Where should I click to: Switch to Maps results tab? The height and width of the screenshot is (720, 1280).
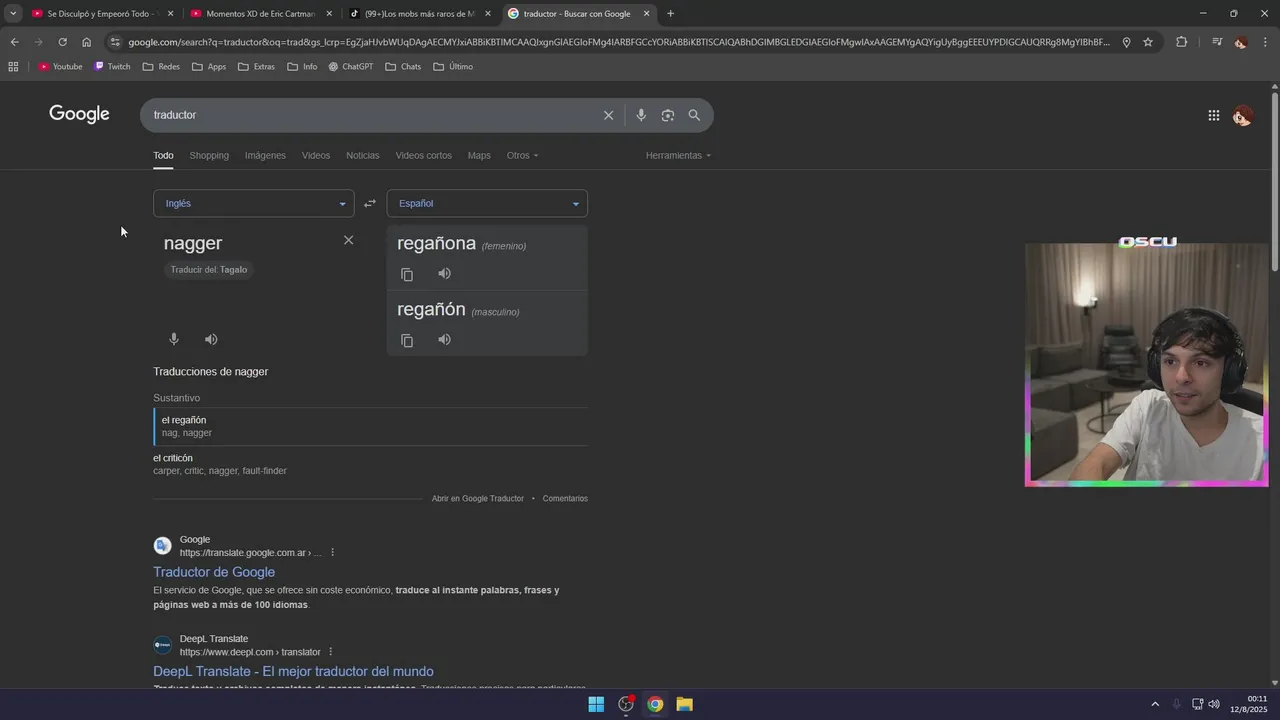coord(479,155)
